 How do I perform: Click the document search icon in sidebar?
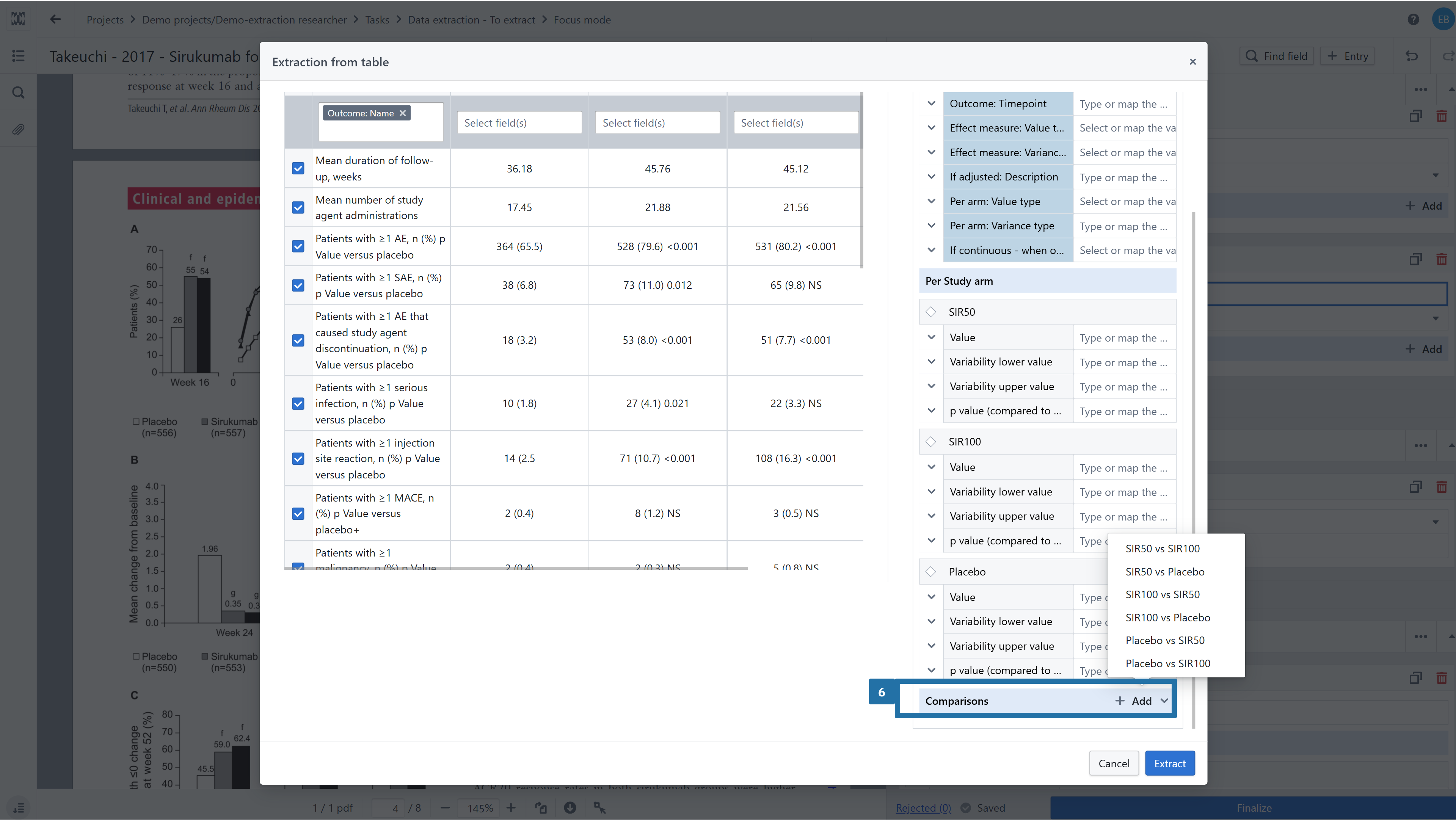coord(18,93)
